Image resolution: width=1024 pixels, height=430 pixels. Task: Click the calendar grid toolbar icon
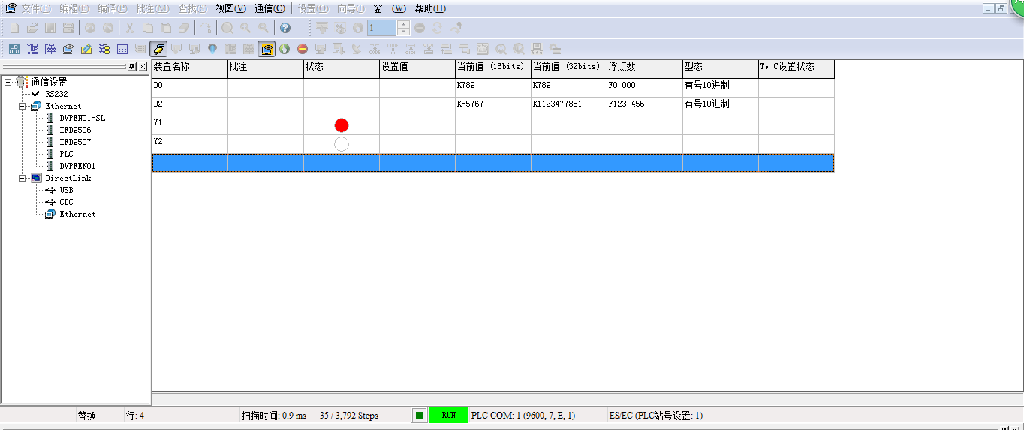pyautogui.click(x=122, y=49)
